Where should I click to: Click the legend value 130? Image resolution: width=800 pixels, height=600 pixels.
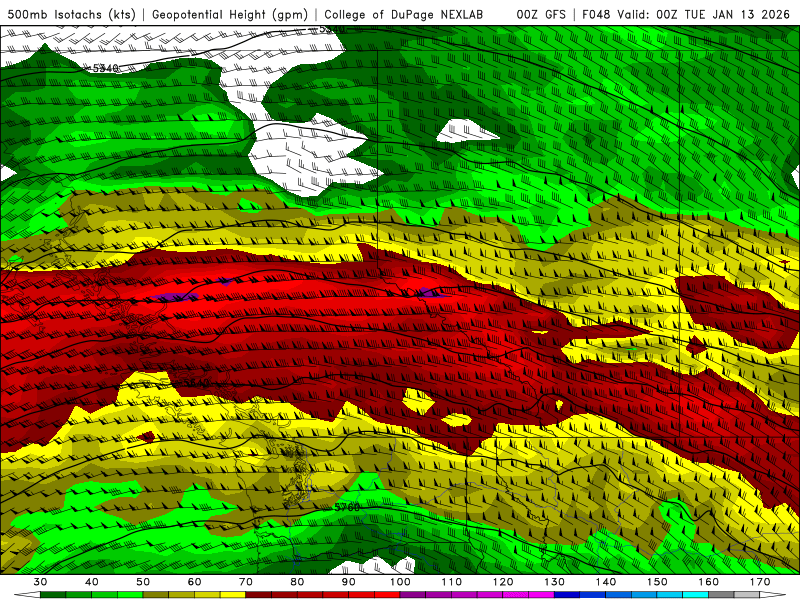click(x=555, y=582)
